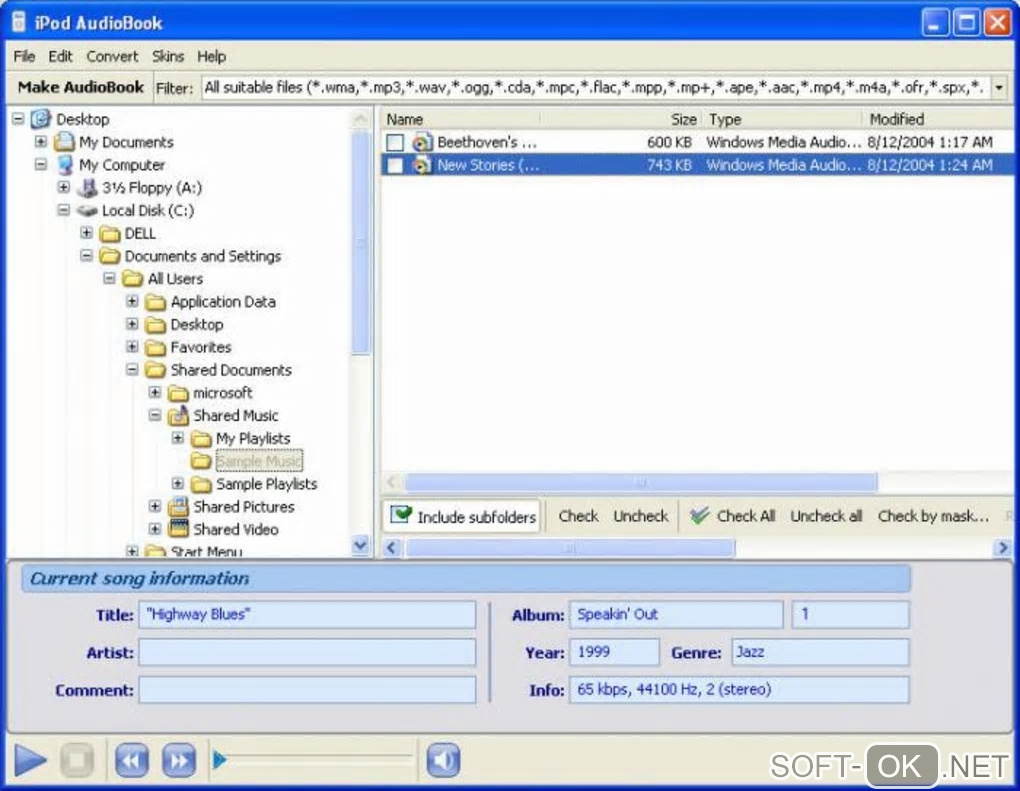Open the Help menu
Viewport: 1020px width, 791px height.
211,57
